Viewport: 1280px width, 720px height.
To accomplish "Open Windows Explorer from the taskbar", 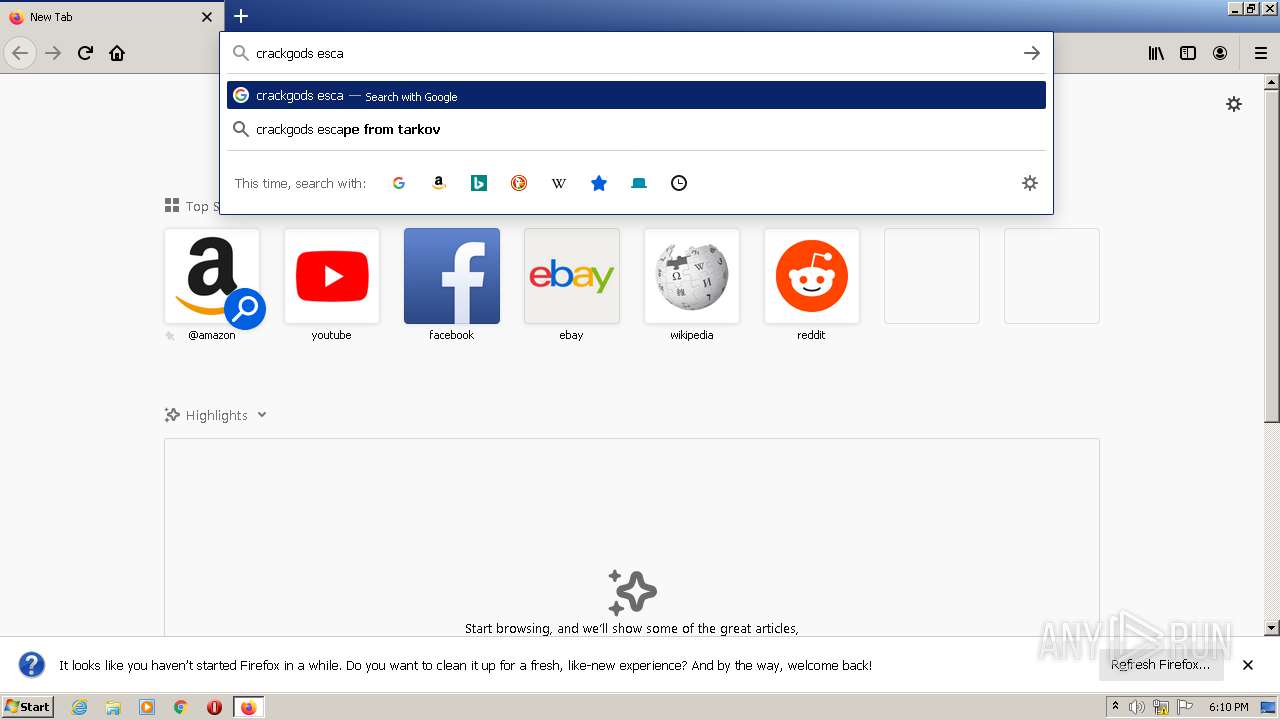I will [x=113, y=707].
